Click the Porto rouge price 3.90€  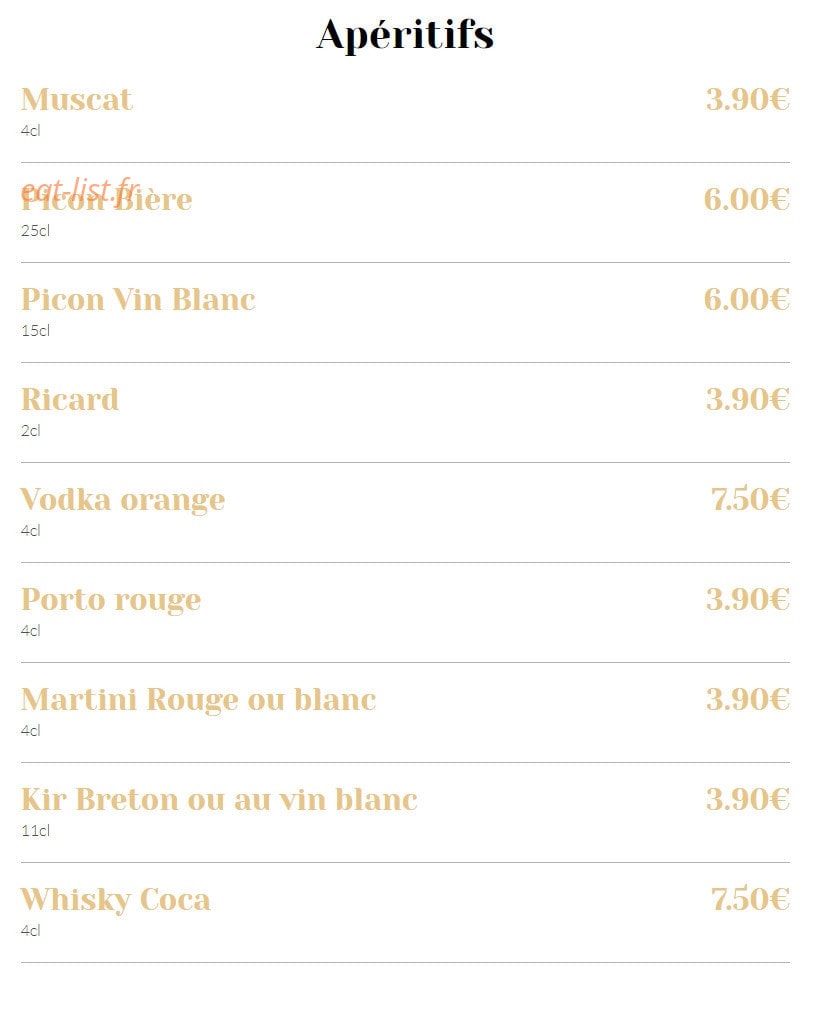tap(747, 600)
